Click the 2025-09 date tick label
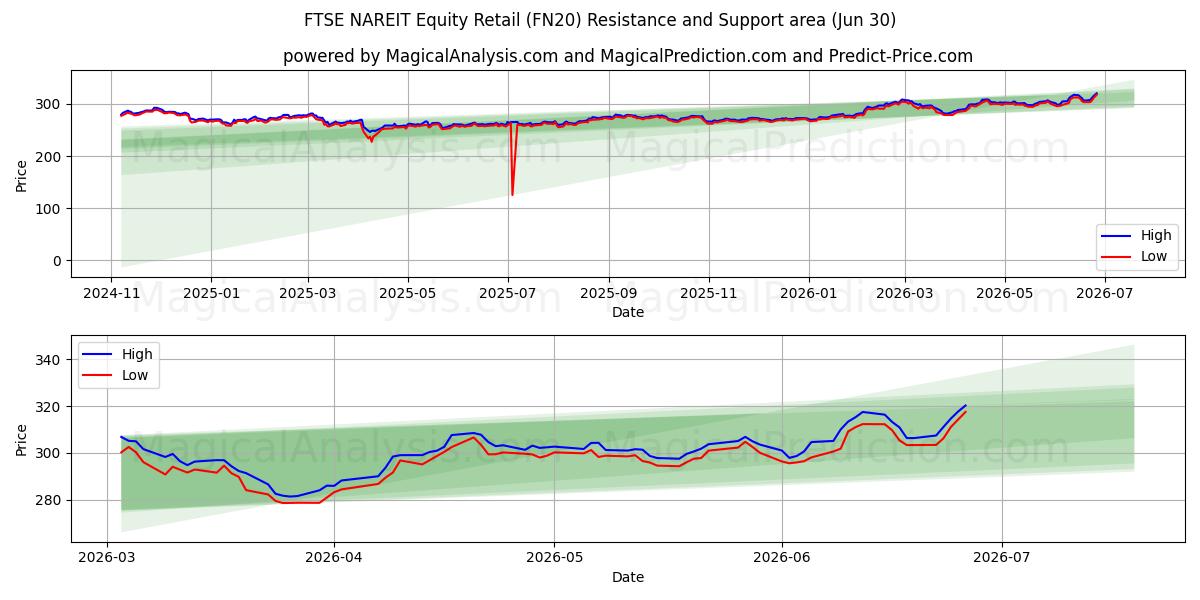The image size is (1200, 600). 609,294
